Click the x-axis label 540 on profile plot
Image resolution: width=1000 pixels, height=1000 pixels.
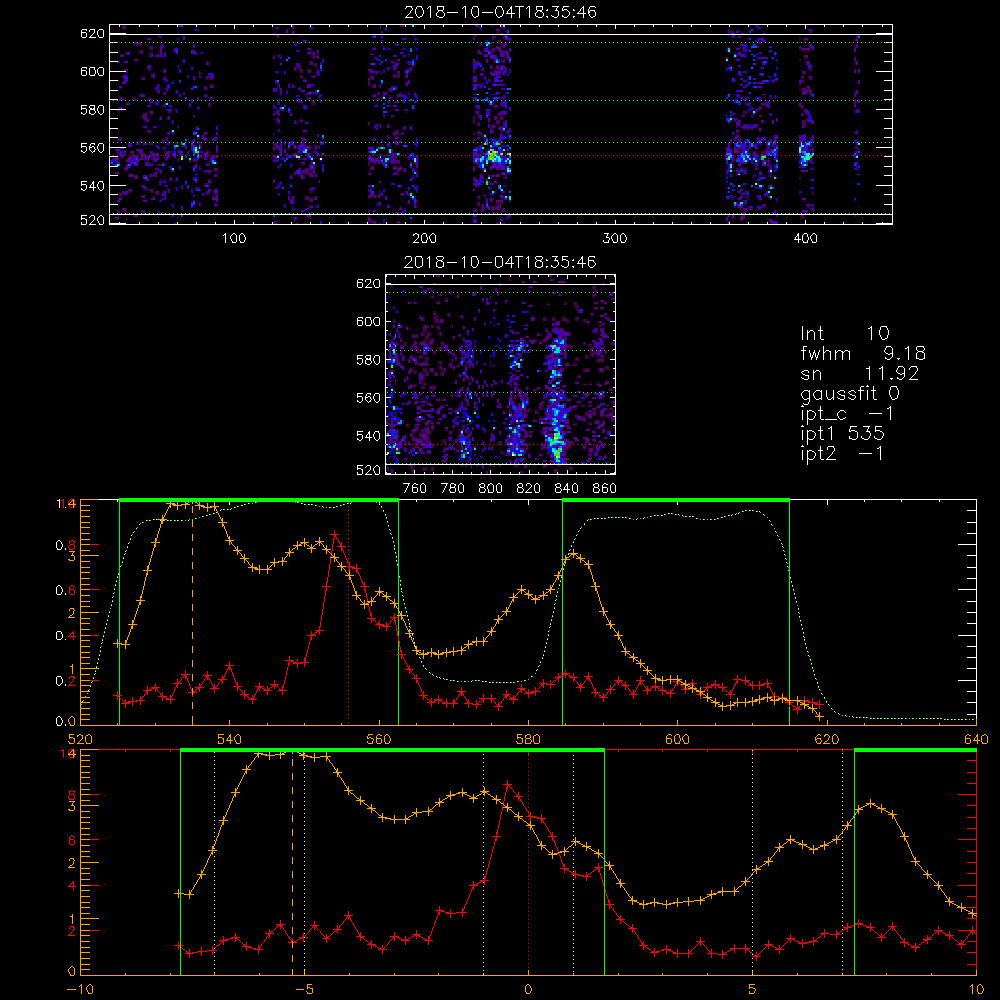pos(230,740)
